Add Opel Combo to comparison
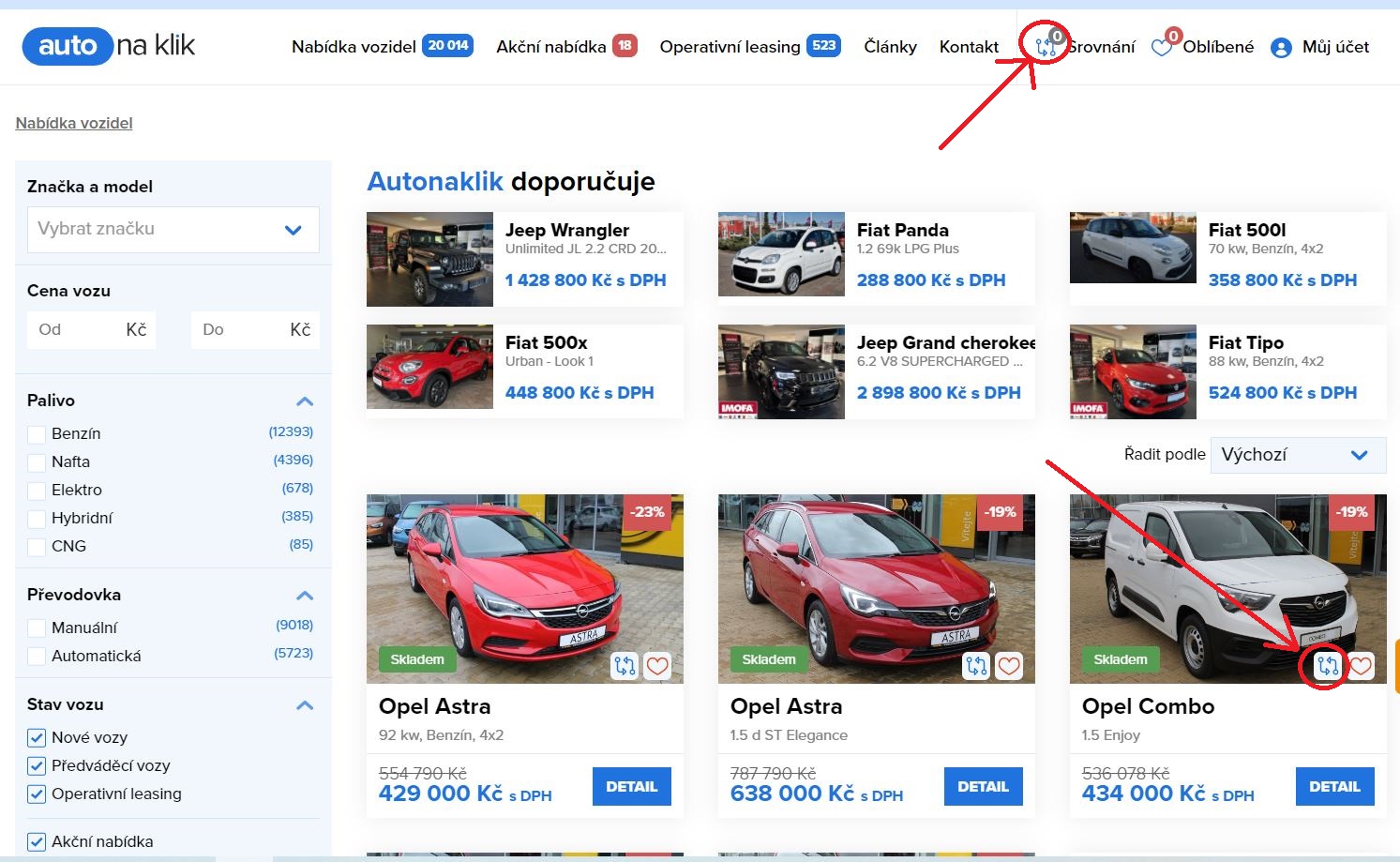Screen dimensions: 1400x862 (1328, 666)
